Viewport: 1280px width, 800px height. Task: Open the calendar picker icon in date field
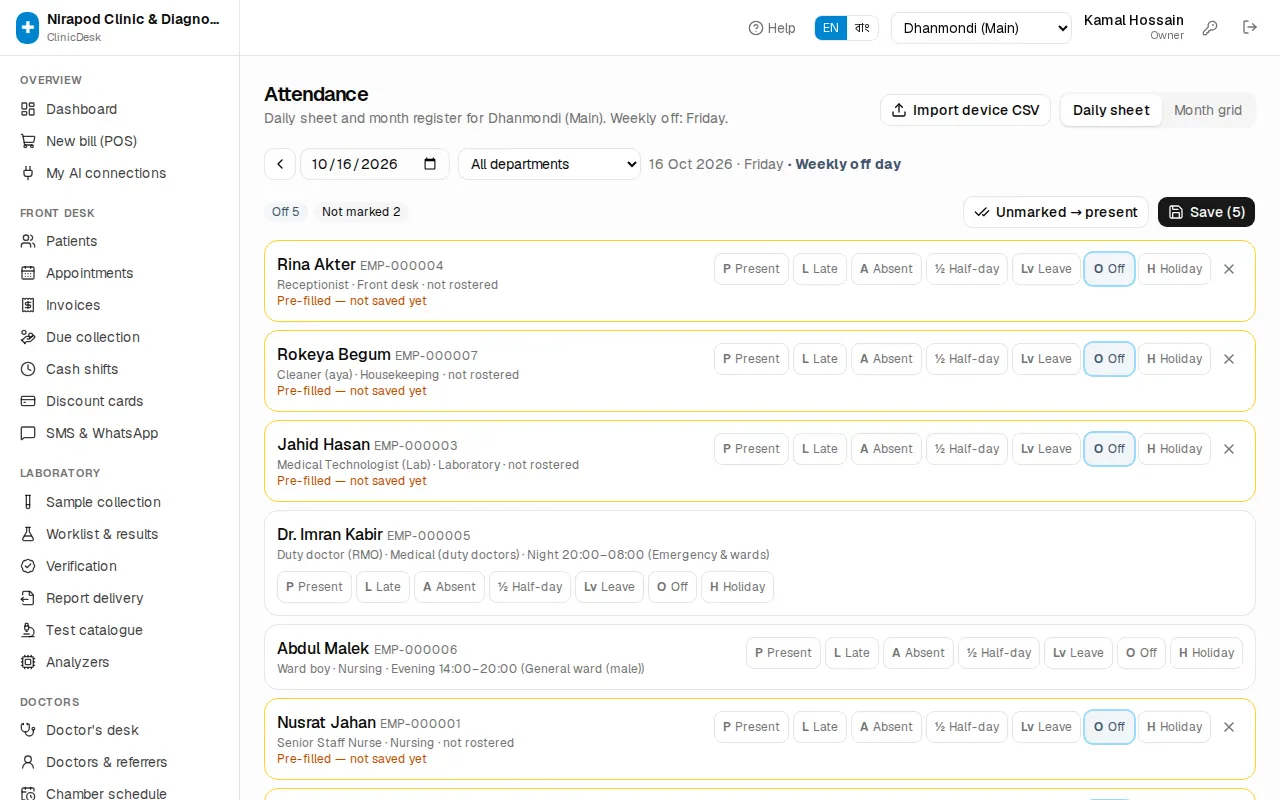click(430, 164)
